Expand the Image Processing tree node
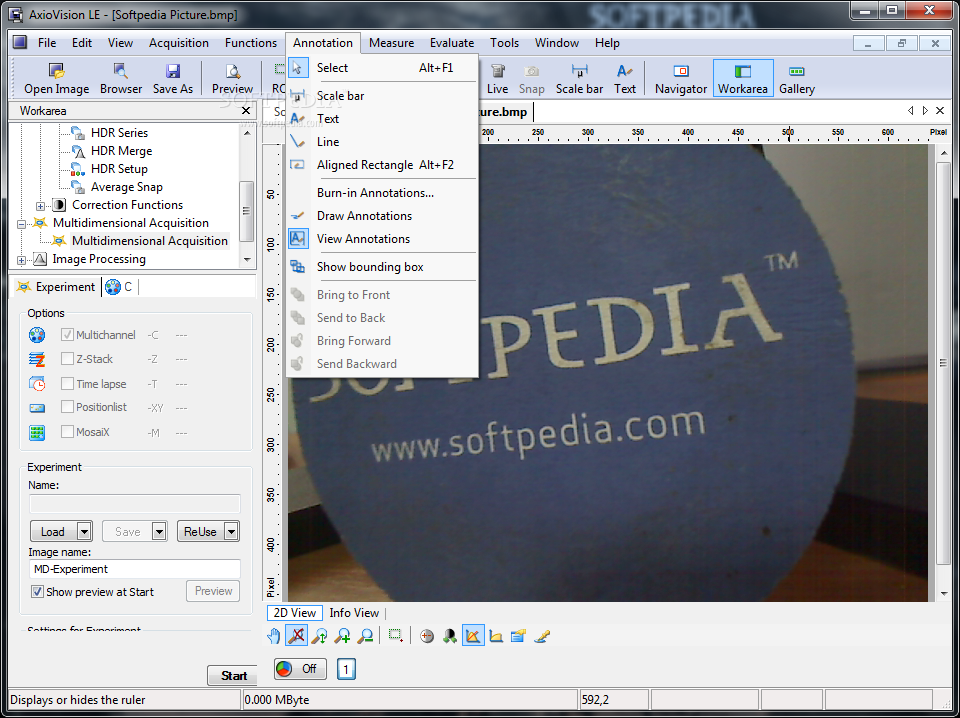960x718 pixels. [21, 260]
